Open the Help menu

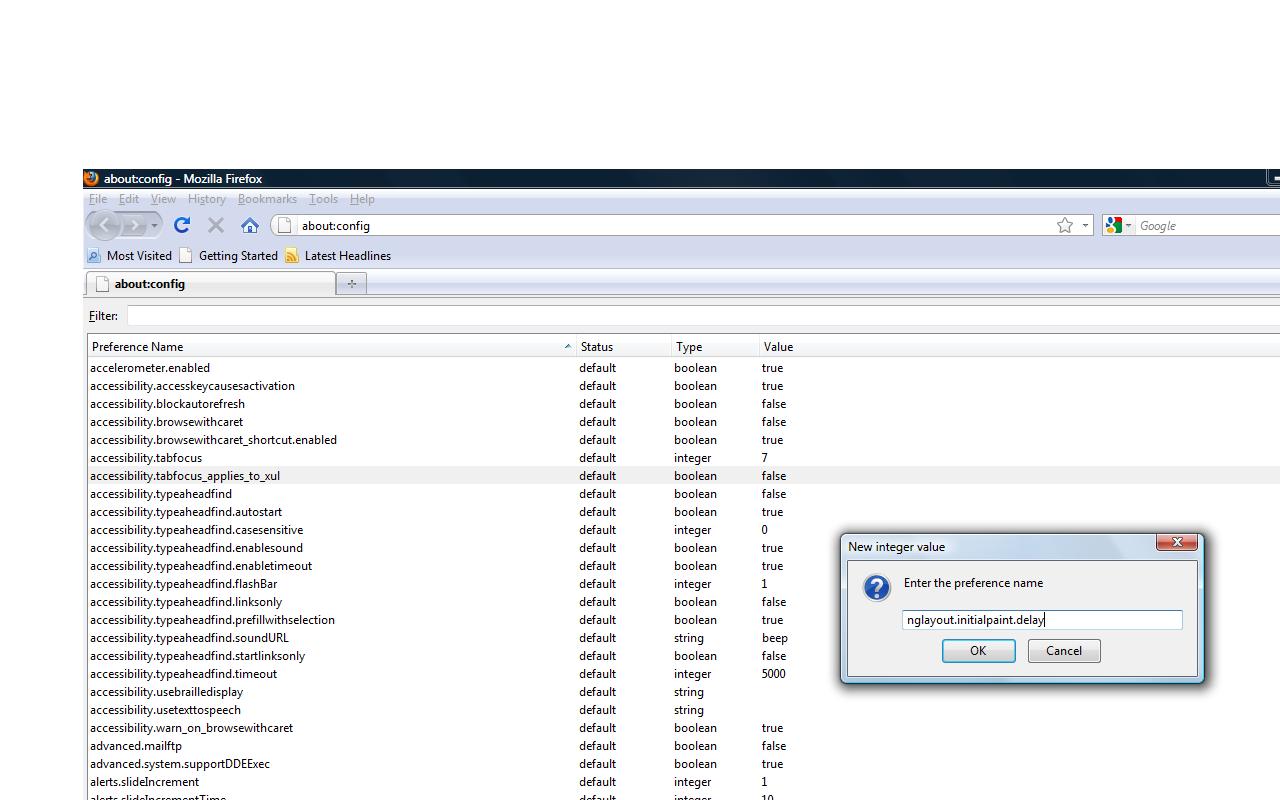point(362,199)
